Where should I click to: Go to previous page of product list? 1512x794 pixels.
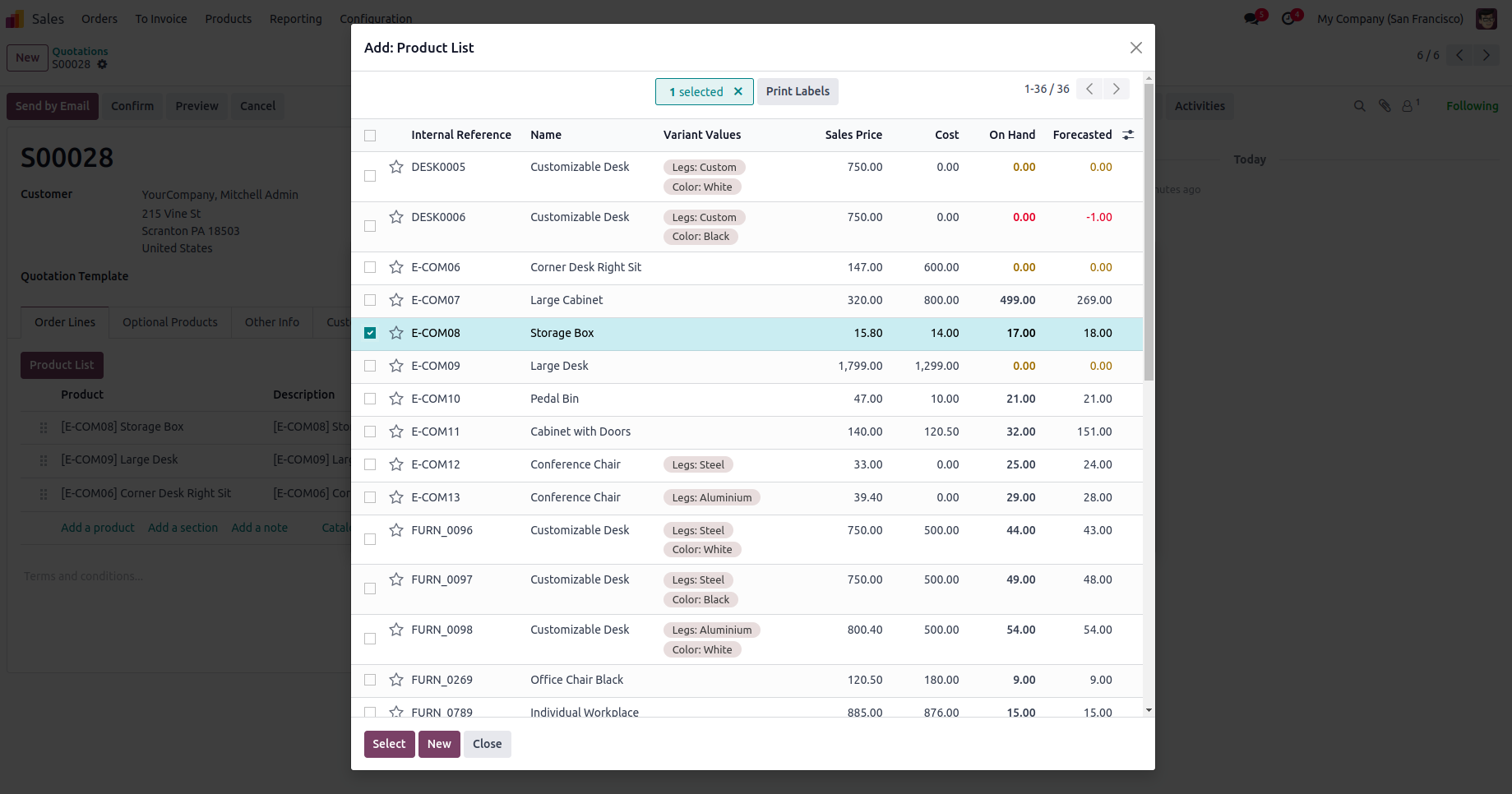[x=1089, y=89]
